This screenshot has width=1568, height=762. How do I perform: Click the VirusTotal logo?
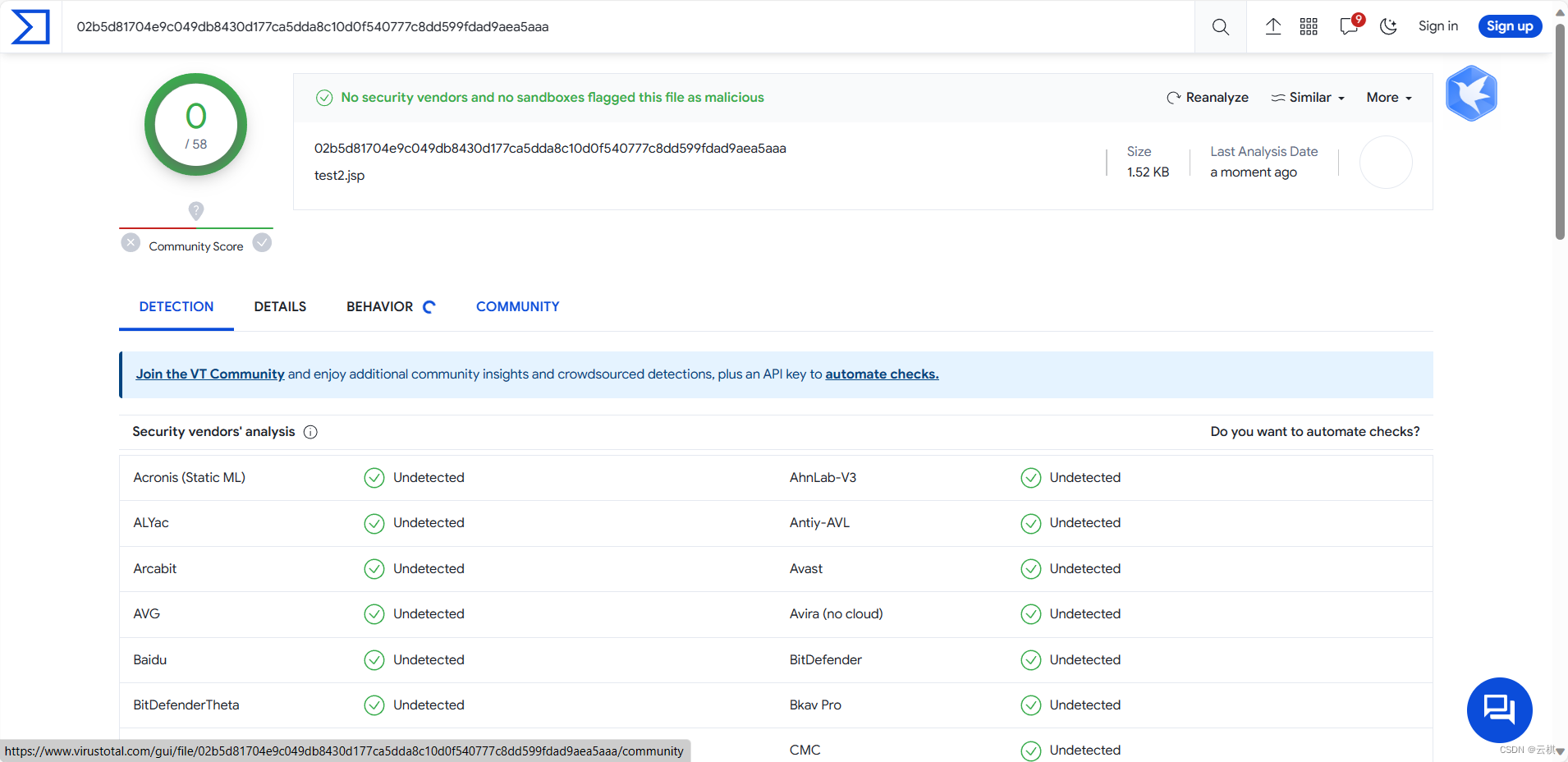pos(30,26)
